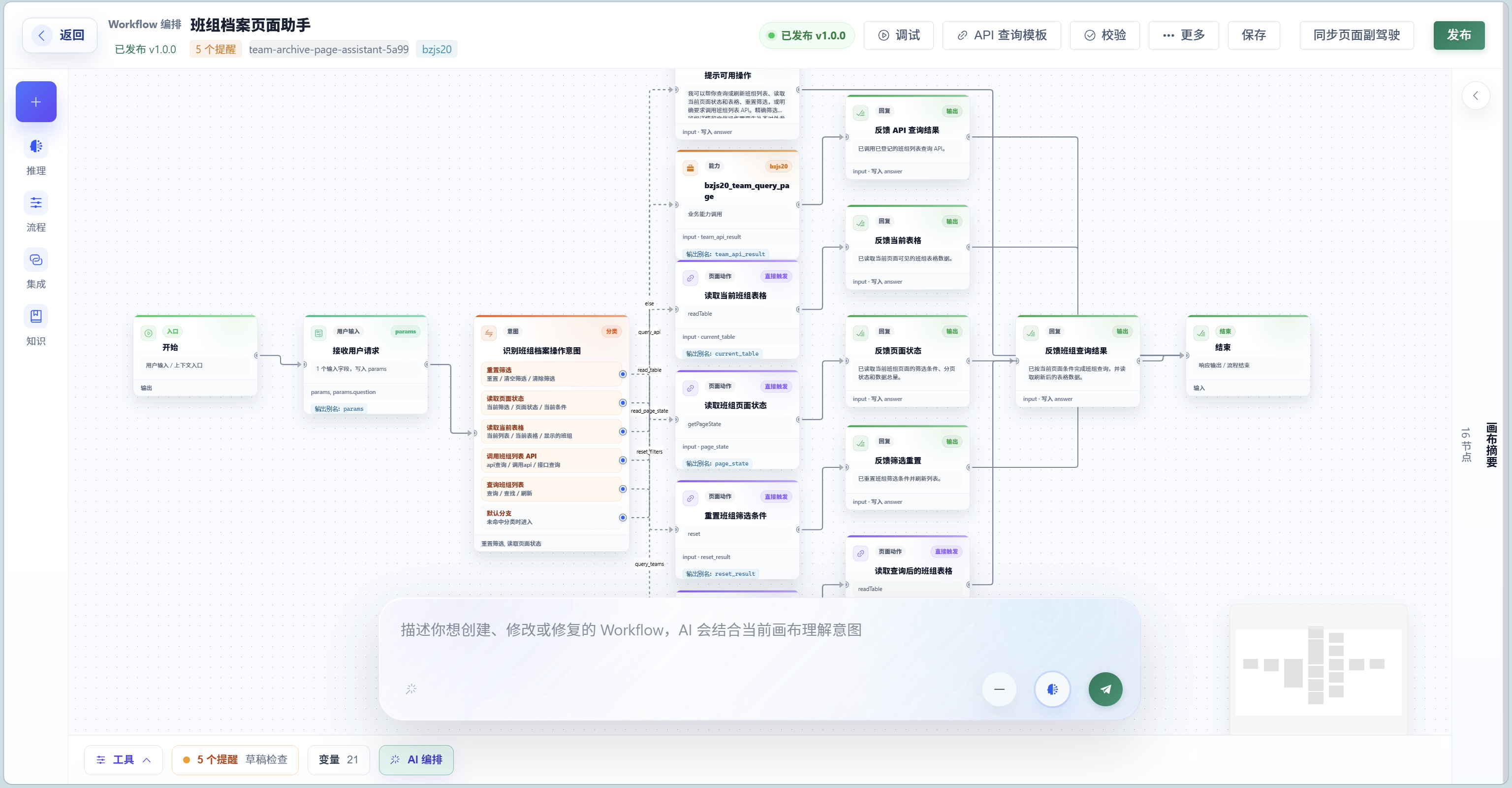Select the 接收用户请求 node
The image size is (1512, 788).
point(366,364)
